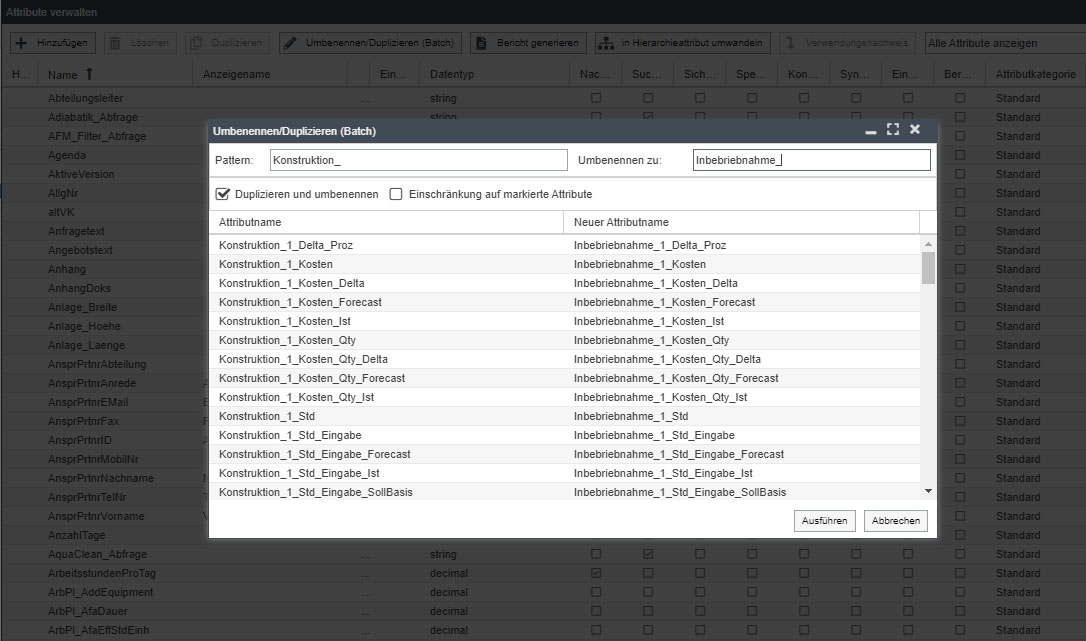Click the Löschen trash icon
Image resolution: width=1086 pixels, height=641 pixels.
pyautogui.click(x=116, y=43)
